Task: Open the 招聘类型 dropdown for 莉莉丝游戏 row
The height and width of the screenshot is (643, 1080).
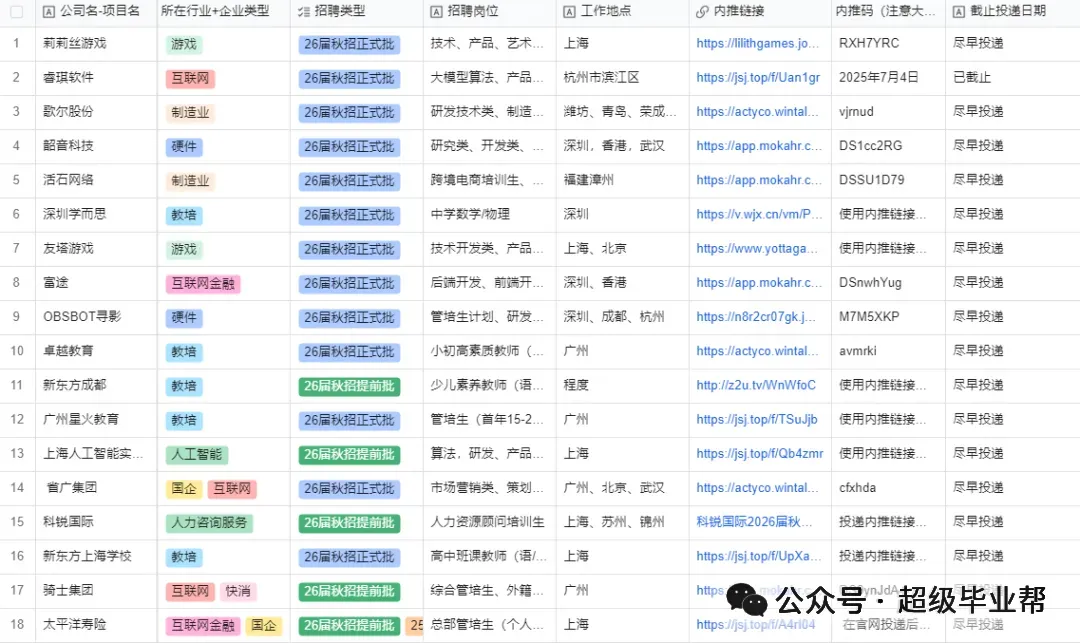Action: [x=349, y=43]
